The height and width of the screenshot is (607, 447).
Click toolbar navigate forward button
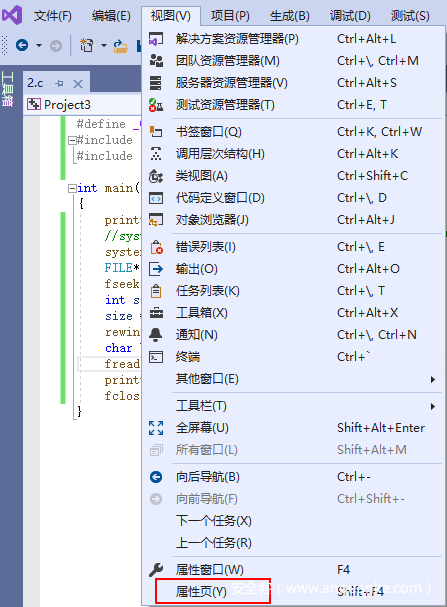point(56,46)
